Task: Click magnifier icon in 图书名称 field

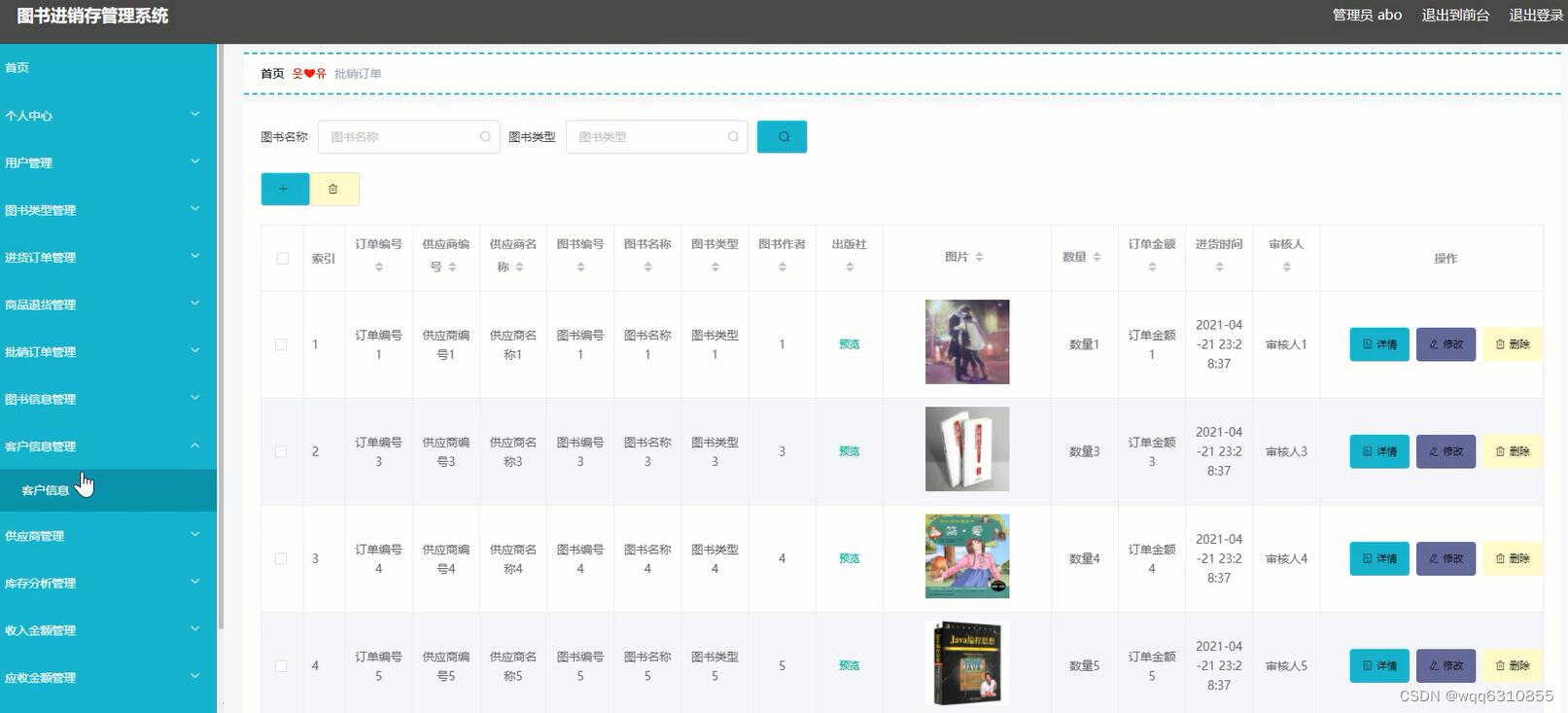Action: [485, 137]
